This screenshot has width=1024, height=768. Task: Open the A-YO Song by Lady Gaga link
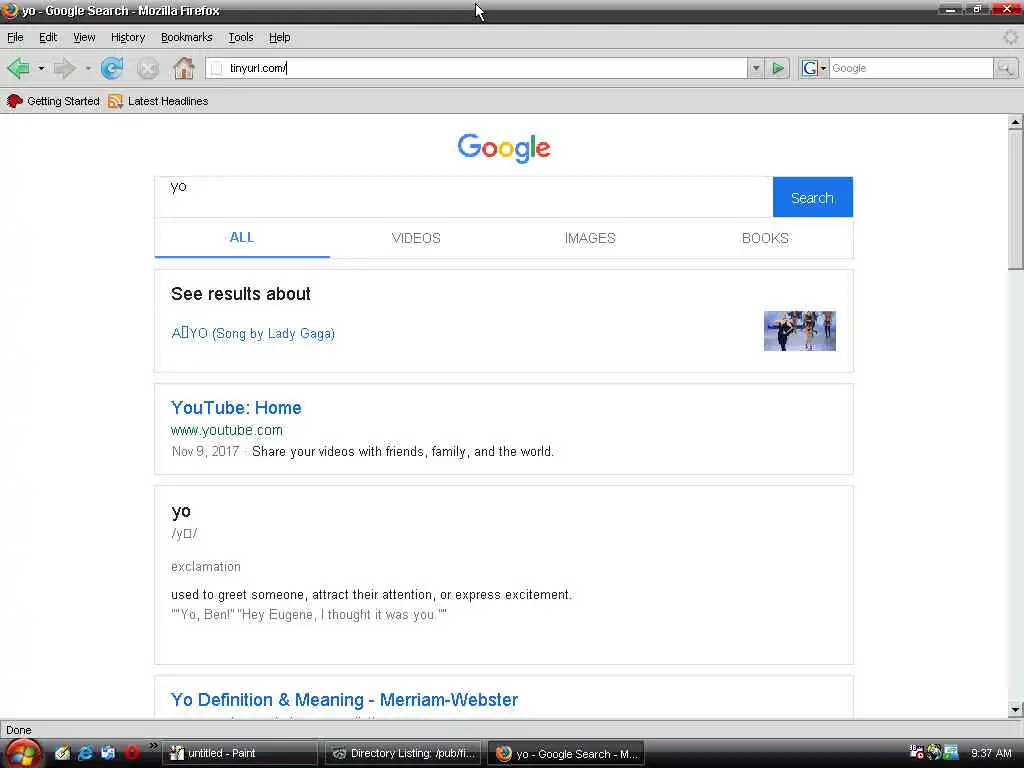pyautogui.click(x=253, y=334)
